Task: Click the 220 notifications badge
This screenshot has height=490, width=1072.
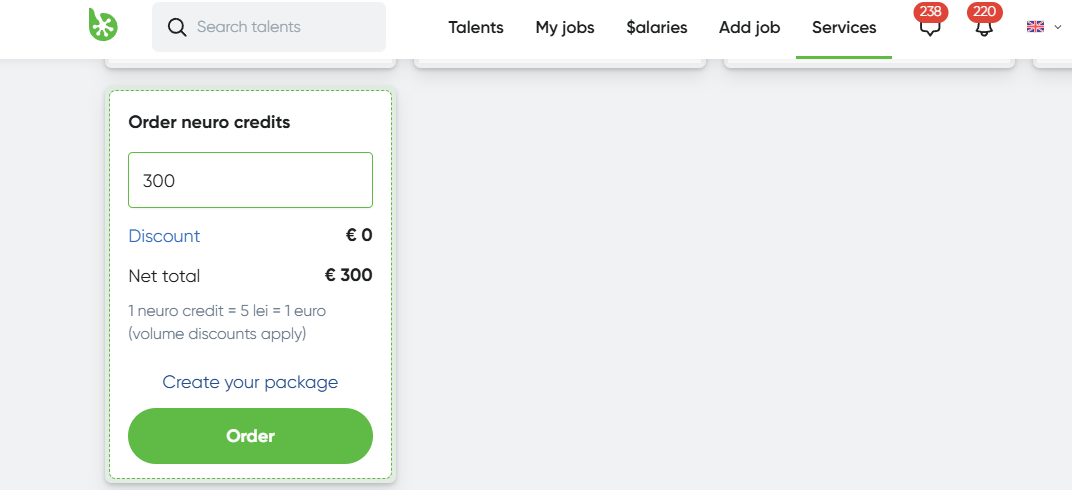Action: pos(985,12)
